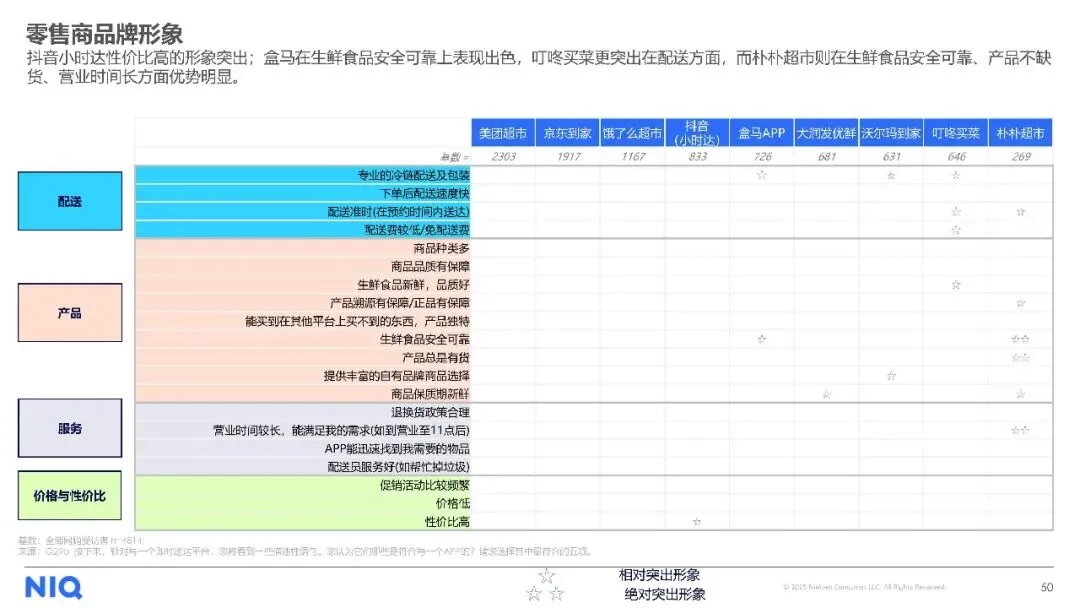Click the star for 沃尔玛到家 in 自有品牌商品选择 row

pyautogui.click(x=891, y=375)
